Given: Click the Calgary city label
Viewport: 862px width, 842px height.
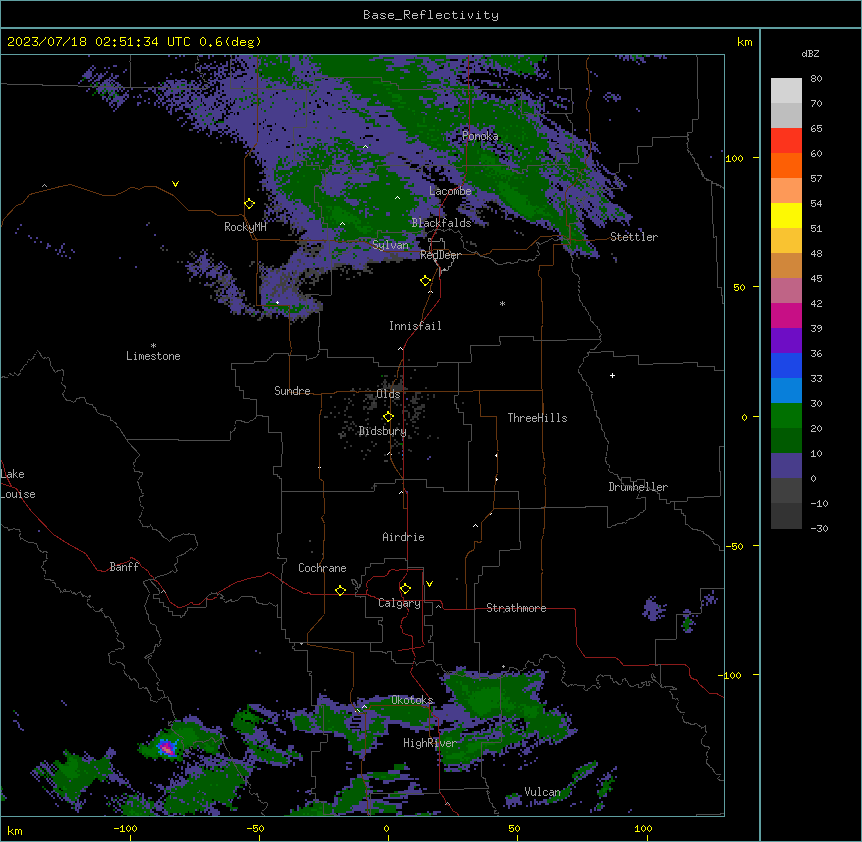Looking at the screenshot, I should click(x=399, y=603).
